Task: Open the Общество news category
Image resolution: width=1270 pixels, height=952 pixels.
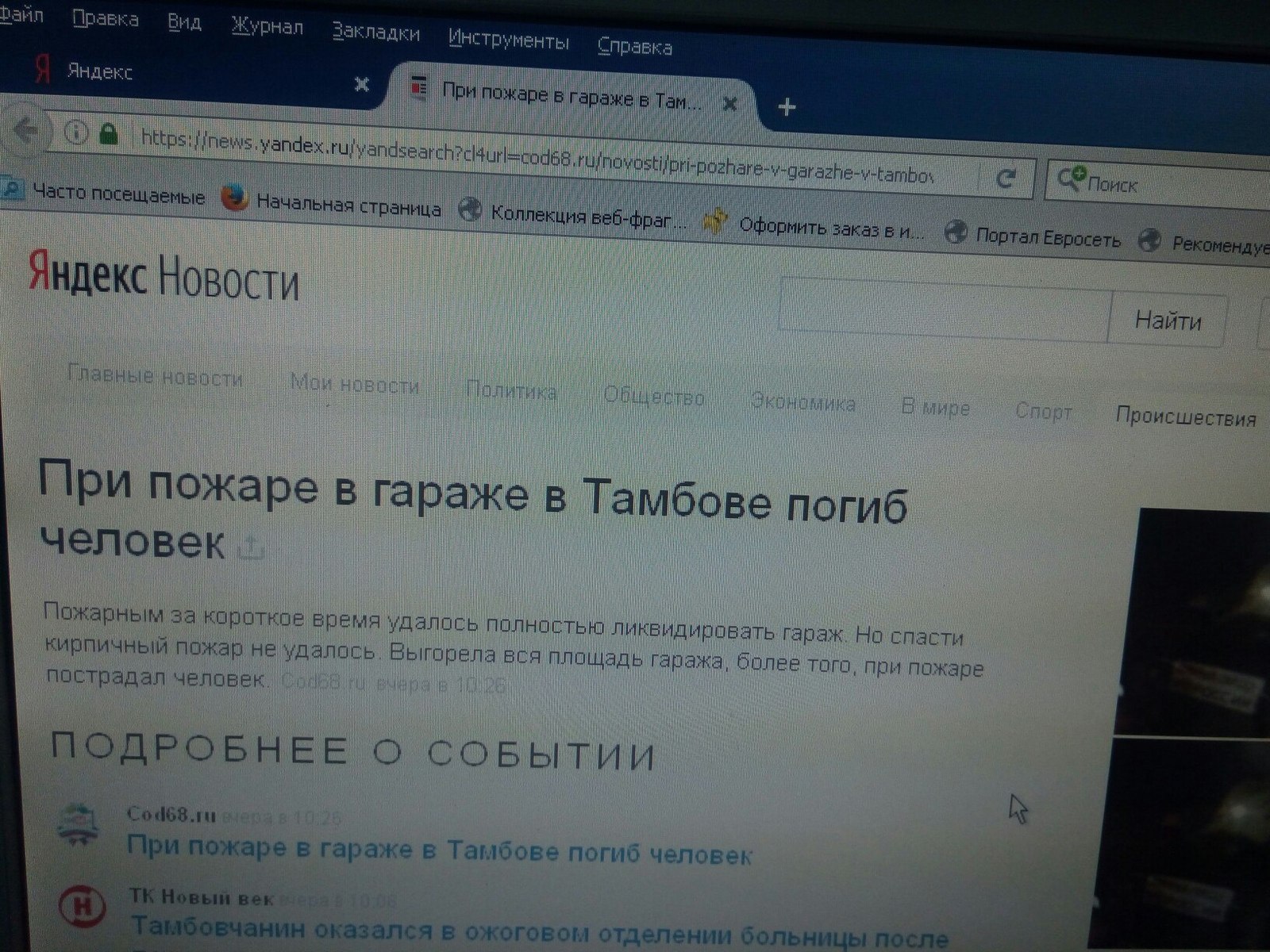Action: pos(654,397)
